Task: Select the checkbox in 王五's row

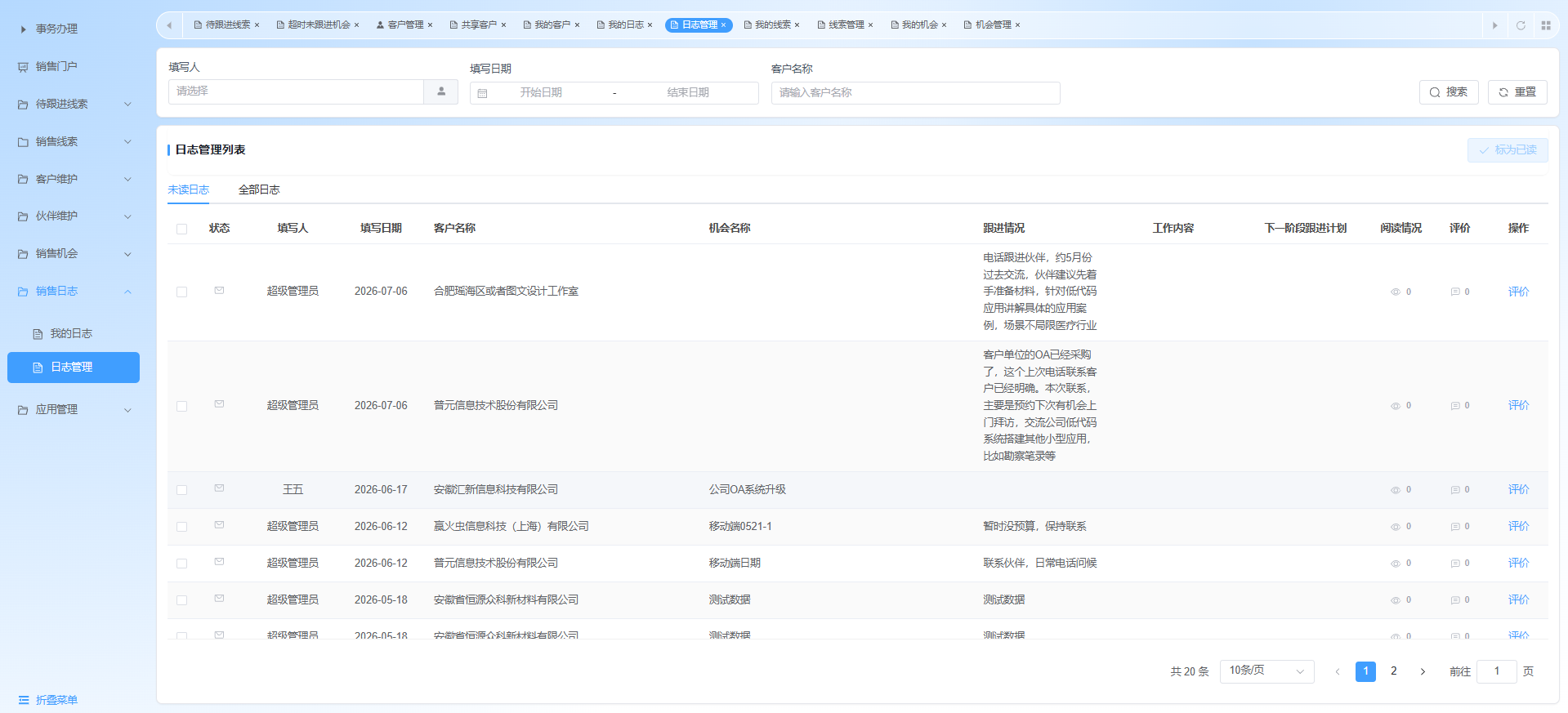Action: click(181, 490)
